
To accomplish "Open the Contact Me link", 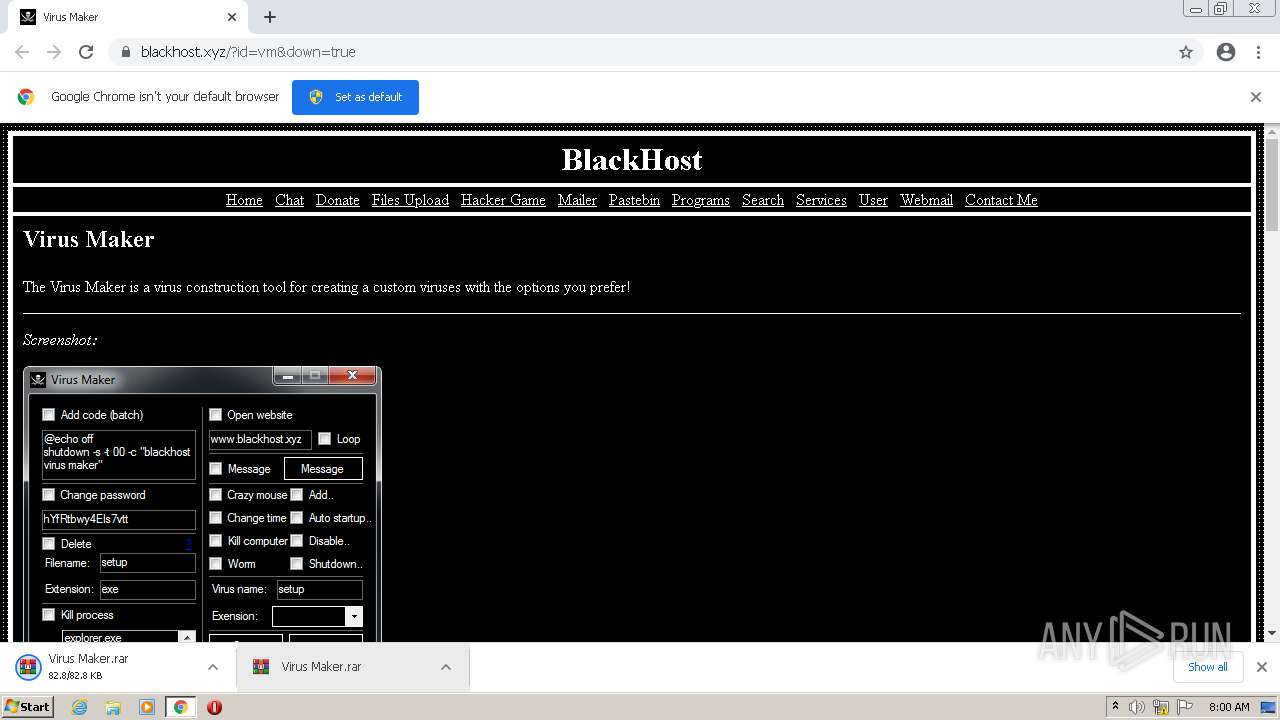I will (1001, 200).
